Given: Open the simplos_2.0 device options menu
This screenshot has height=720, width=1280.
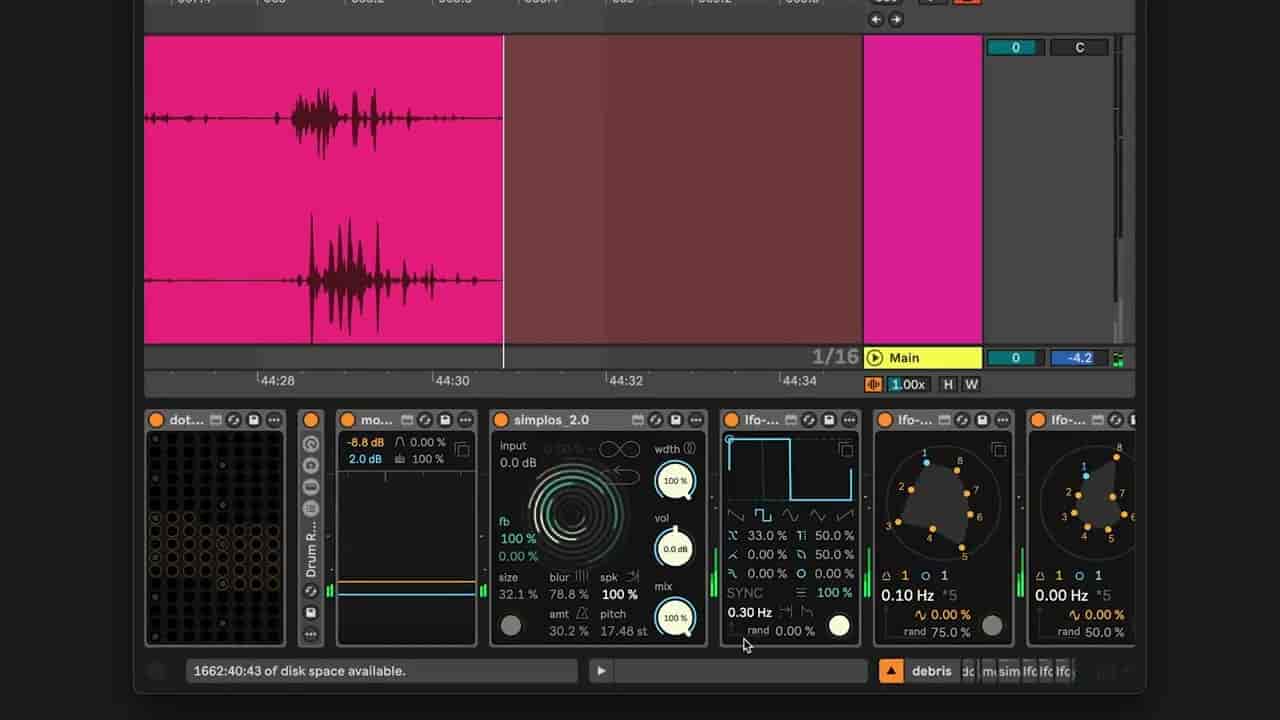Looking at the screenshot, I should [x=696, y=420].
